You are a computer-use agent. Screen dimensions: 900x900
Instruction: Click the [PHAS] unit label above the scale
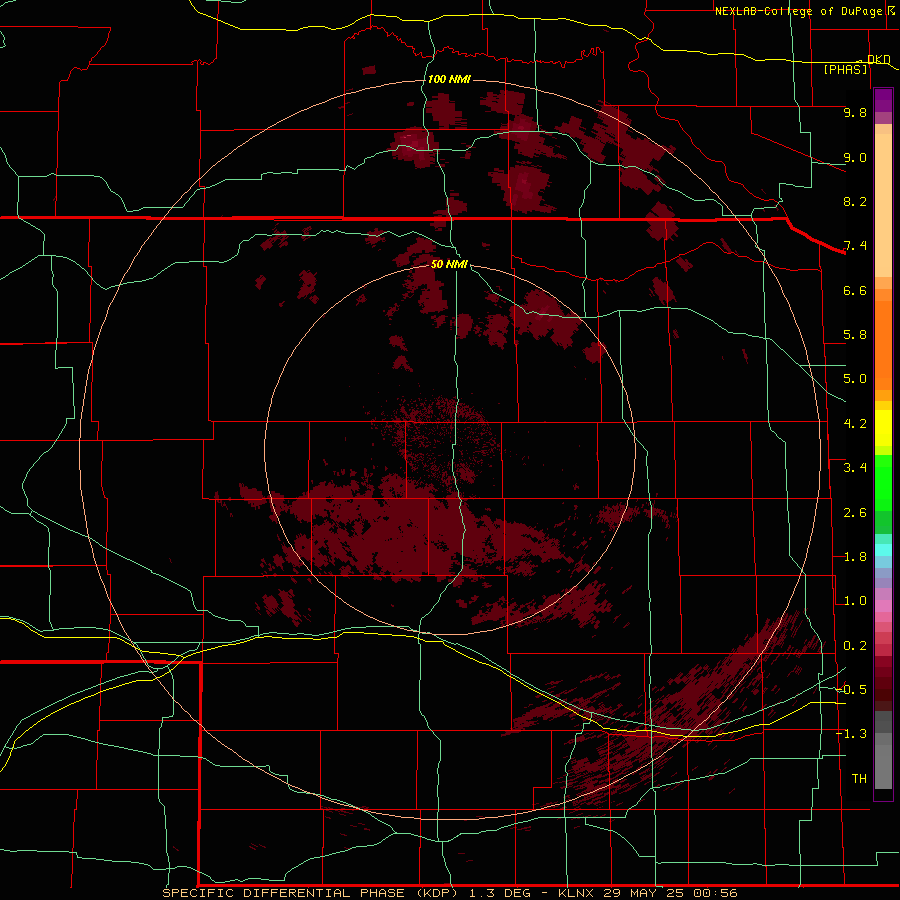pyautogui.click(x=845, y=69)
